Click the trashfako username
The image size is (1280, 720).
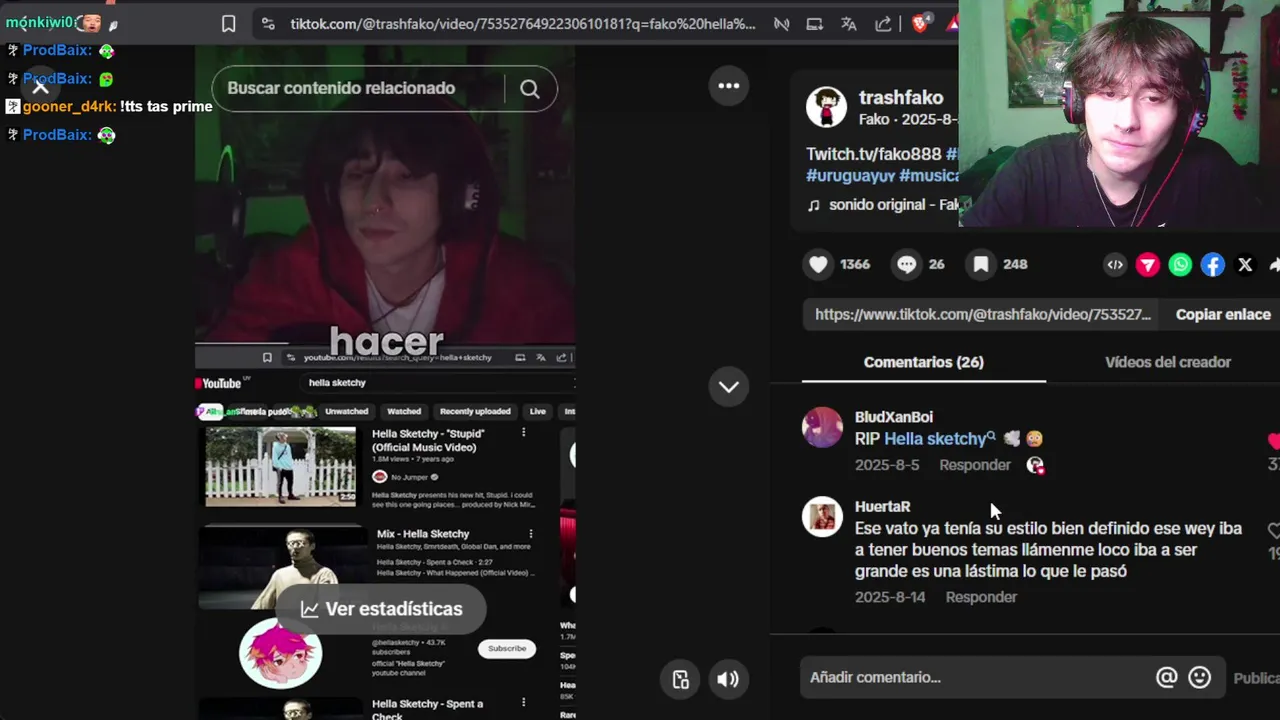(x=901, y=97)
